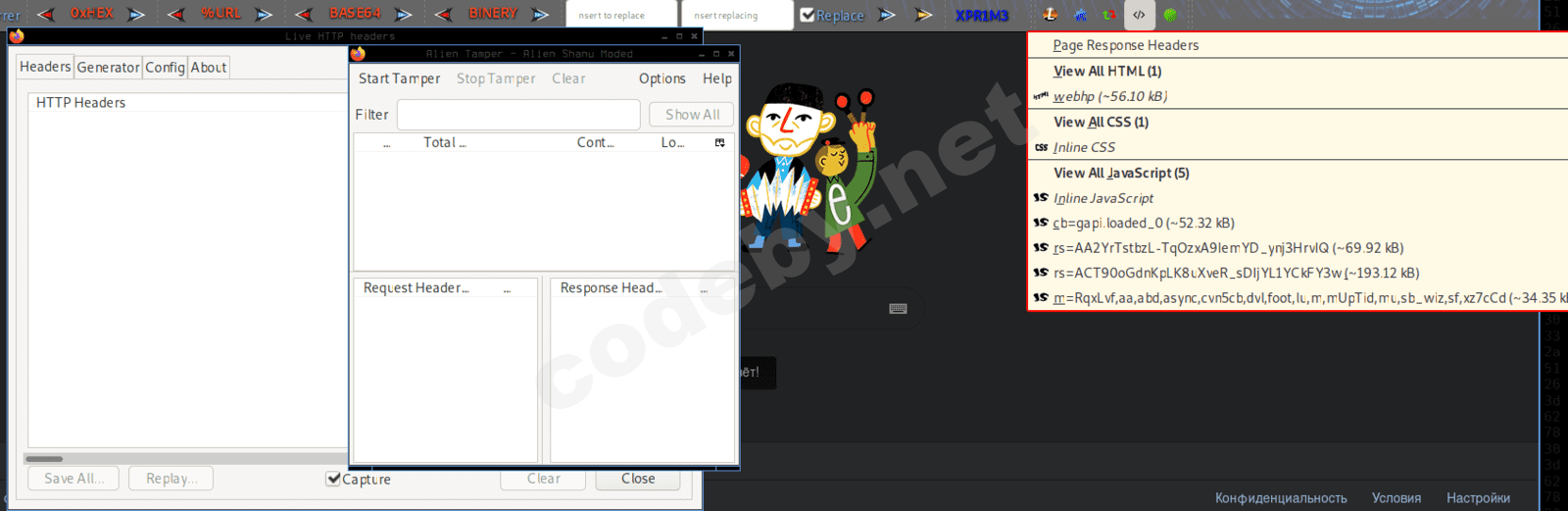This screenshot has width=1568, height=511.
Task: Click the blue right arrow after 0xHEX
Action: 136,15
